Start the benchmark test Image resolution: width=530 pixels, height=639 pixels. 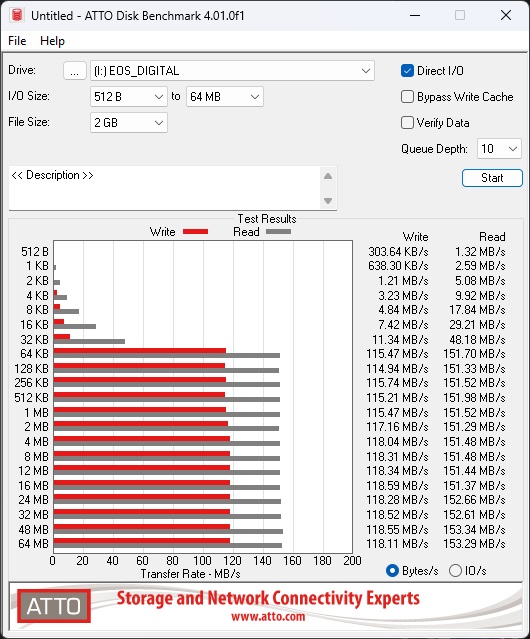(x=492, y=178)
